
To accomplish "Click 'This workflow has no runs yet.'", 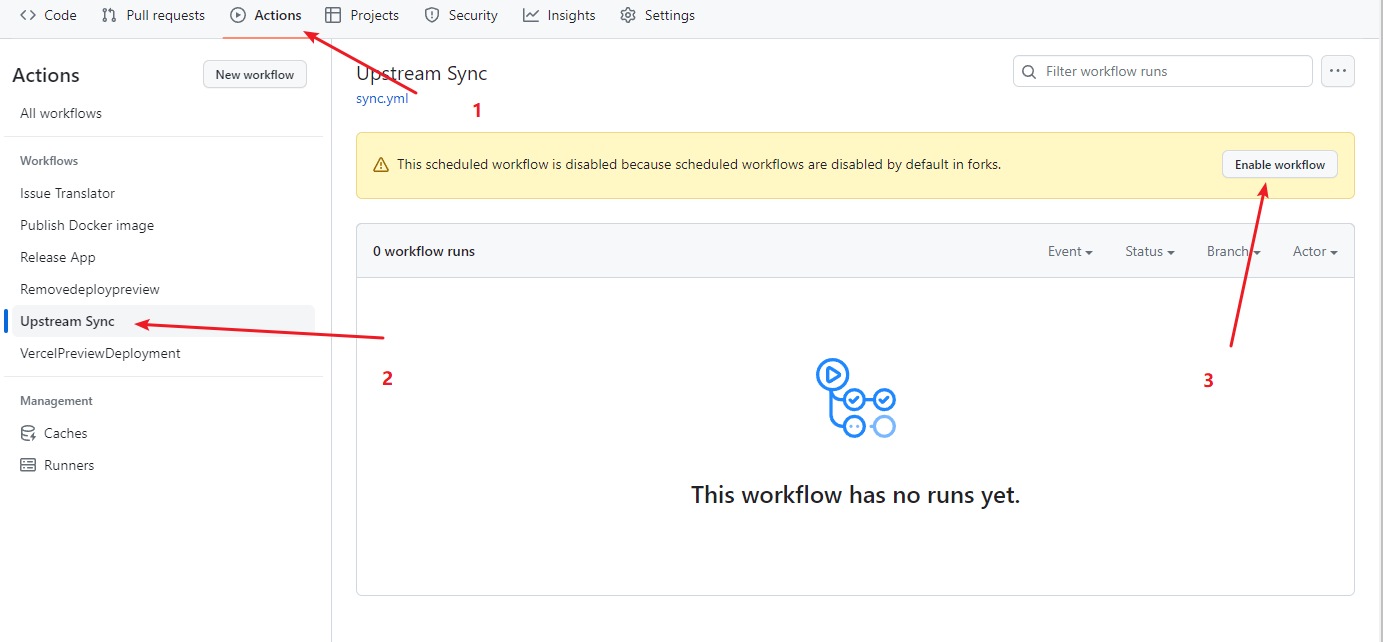I will coord(855,495).
